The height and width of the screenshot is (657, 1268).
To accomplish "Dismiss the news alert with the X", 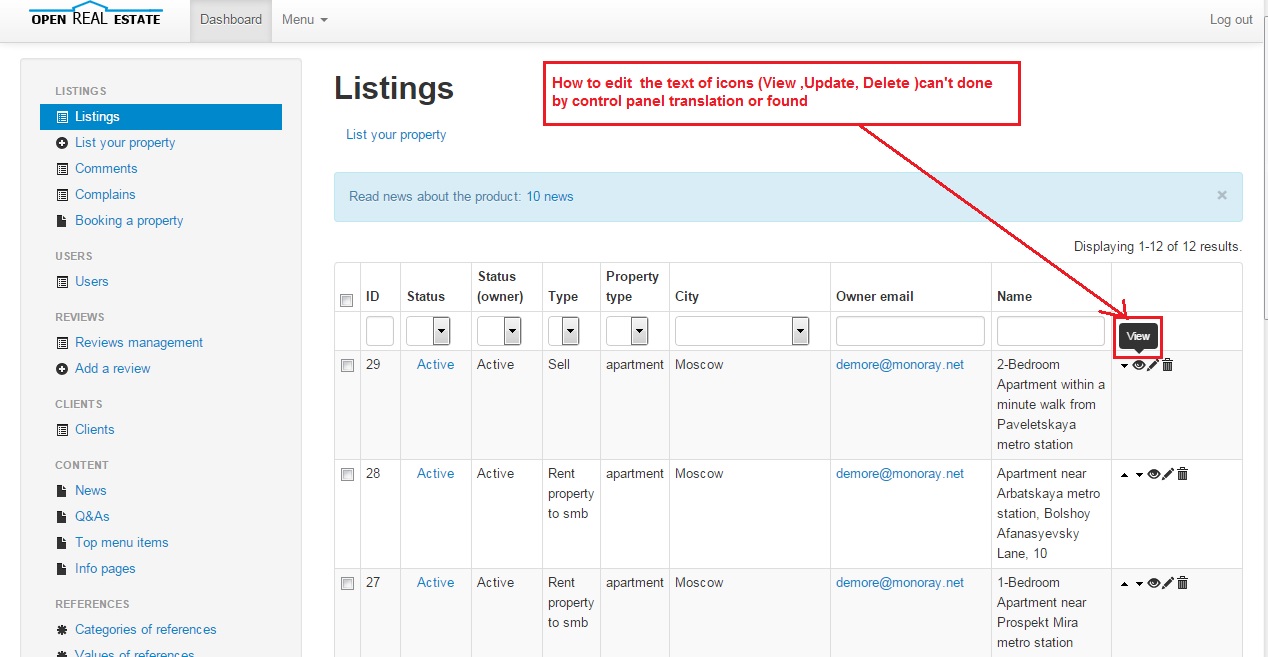I will [1221, 196].
